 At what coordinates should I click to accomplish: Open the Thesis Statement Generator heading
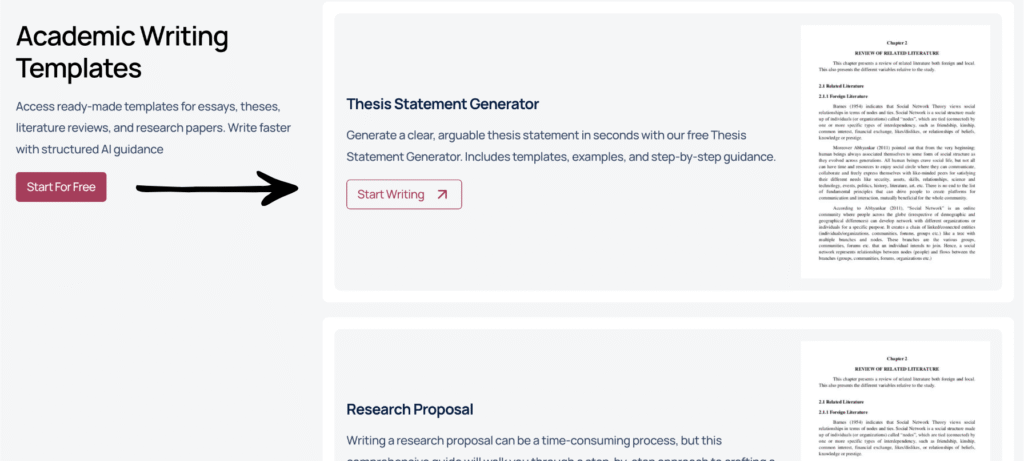click(442, 104)
